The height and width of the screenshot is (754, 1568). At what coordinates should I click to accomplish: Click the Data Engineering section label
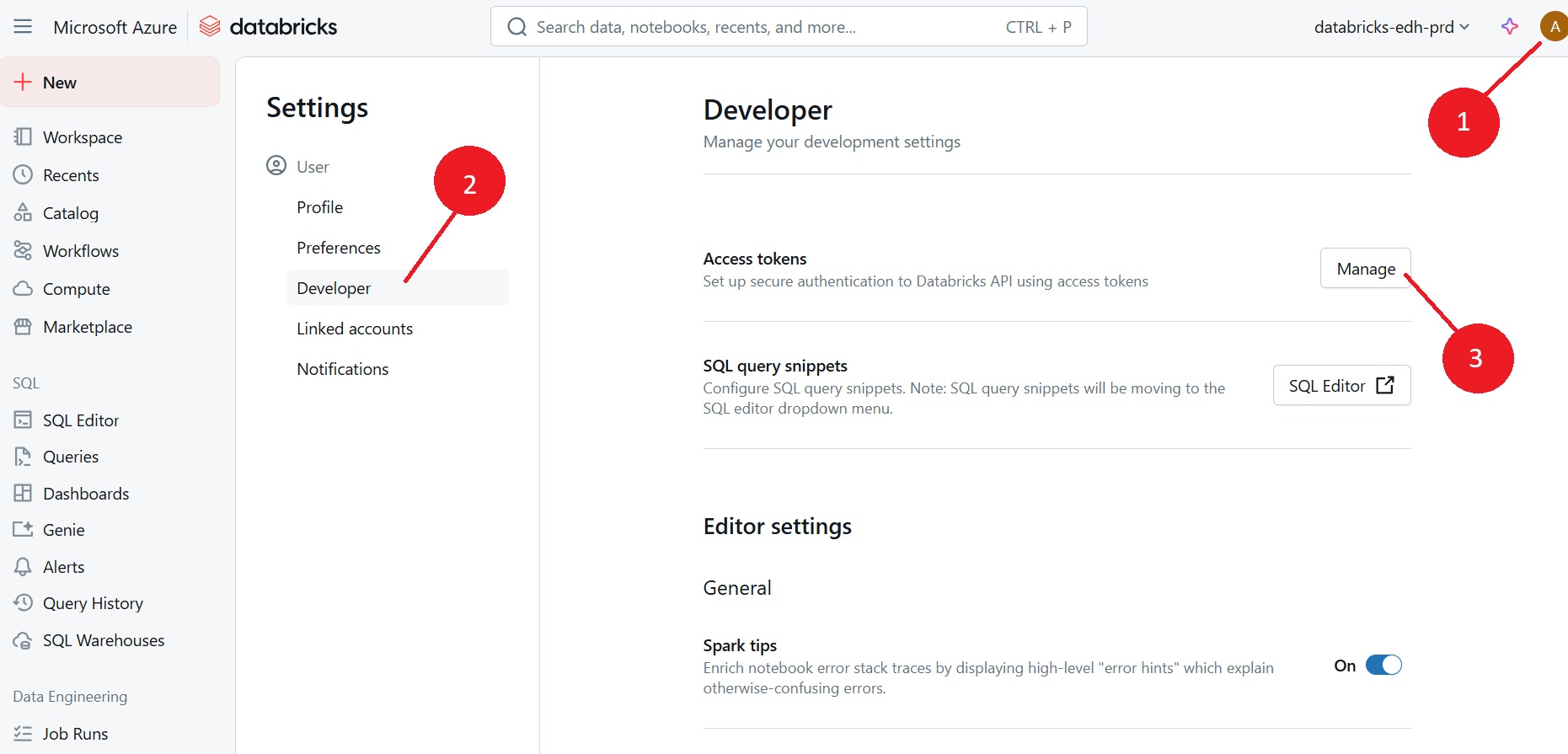point(70,697)
